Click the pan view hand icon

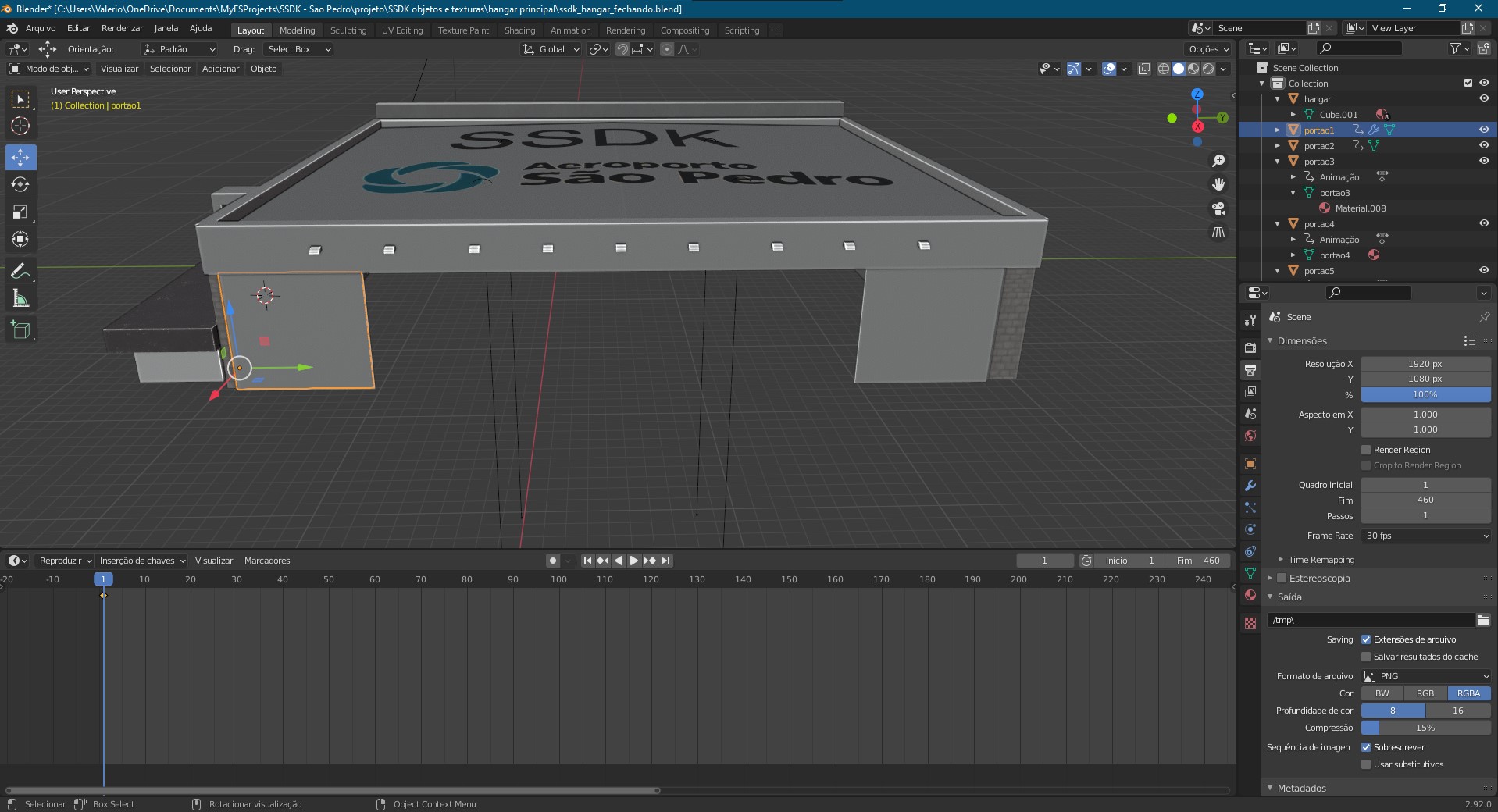point(1218,184)
